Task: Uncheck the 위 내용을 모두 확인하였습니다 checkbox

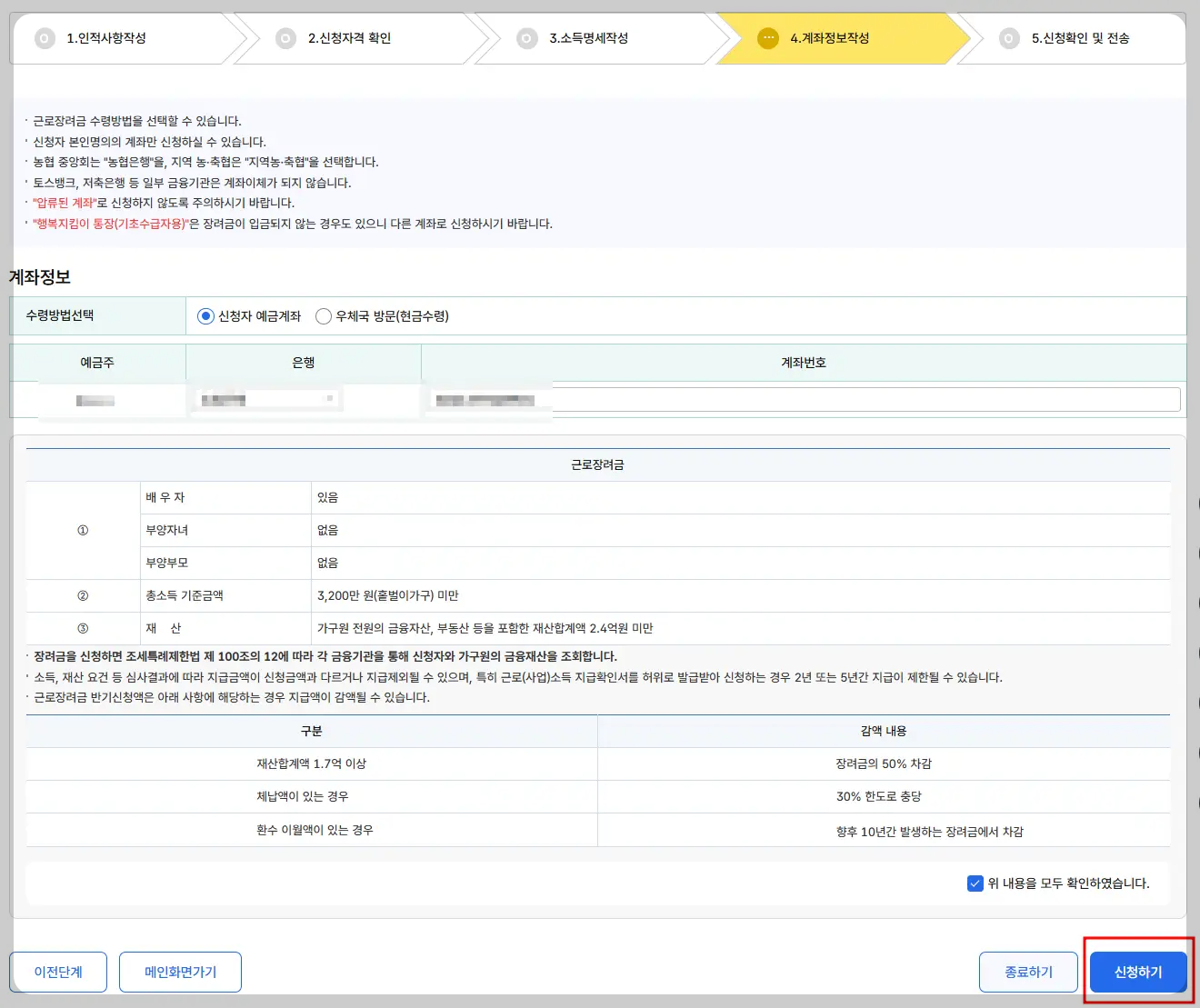Action: (x=975, y=883)
